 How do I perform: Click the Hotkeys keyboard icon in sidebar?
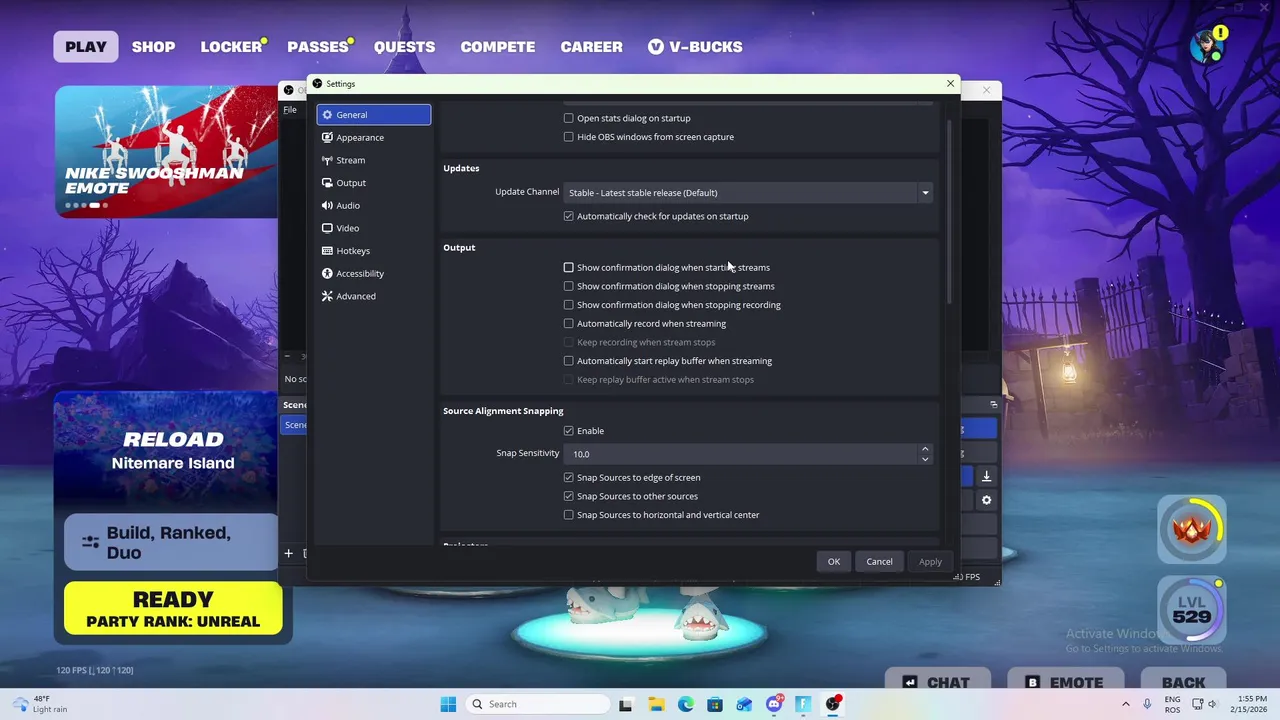point(327,251)
